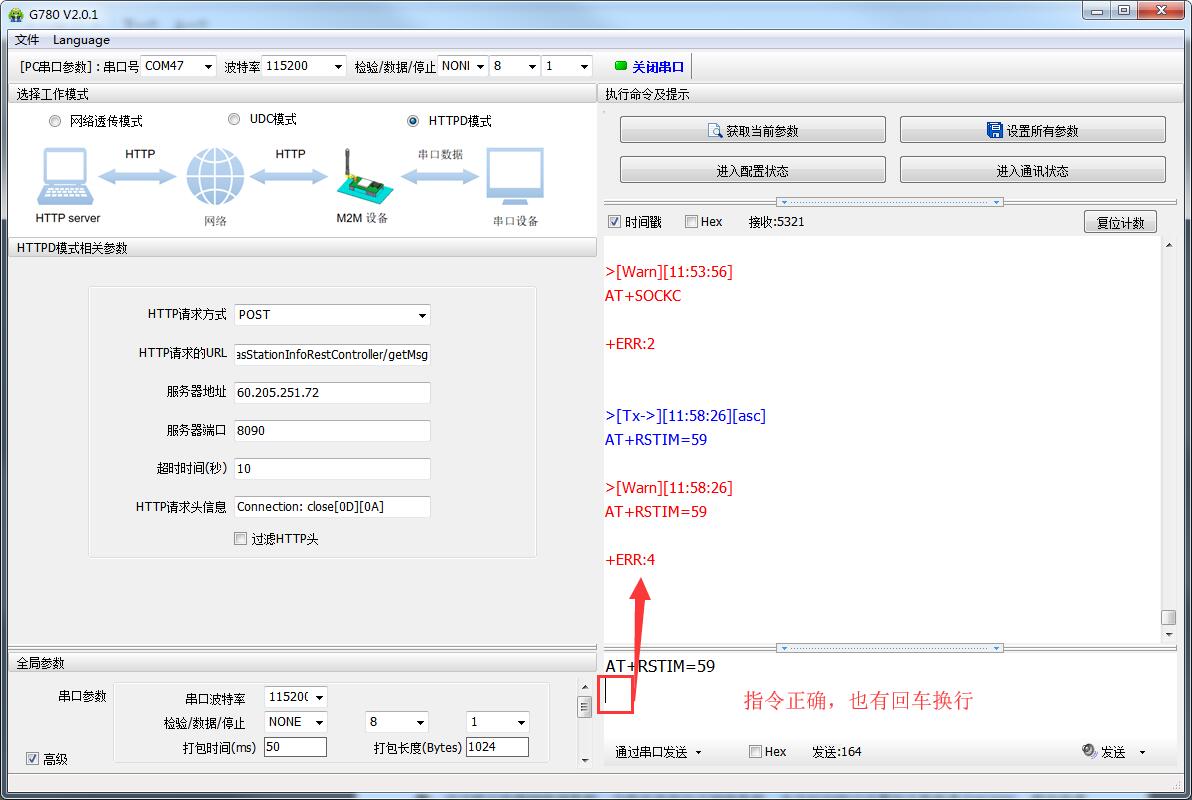Click the M2M device module icon
Viewport: 1192px width, 800px height.
point(360,178)
